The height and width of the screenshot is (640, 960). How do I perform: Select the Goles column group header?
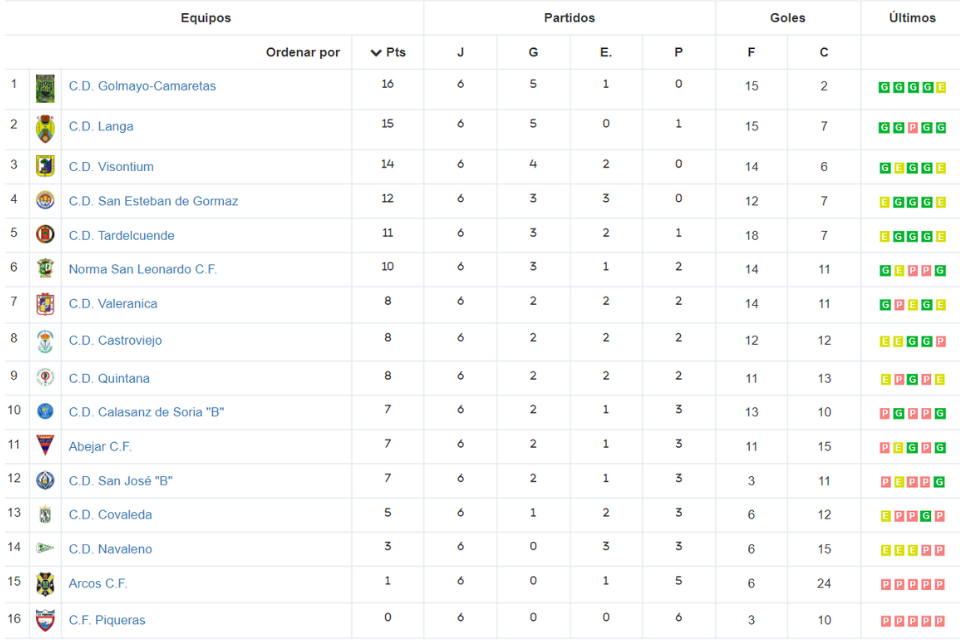[x=787, y=18]
